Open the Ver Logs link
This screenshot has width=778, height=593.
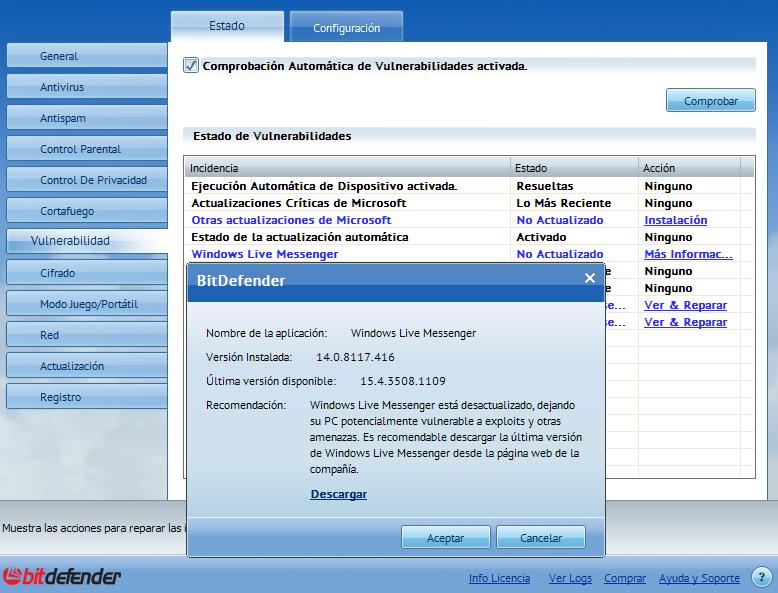tap(570, 578)
